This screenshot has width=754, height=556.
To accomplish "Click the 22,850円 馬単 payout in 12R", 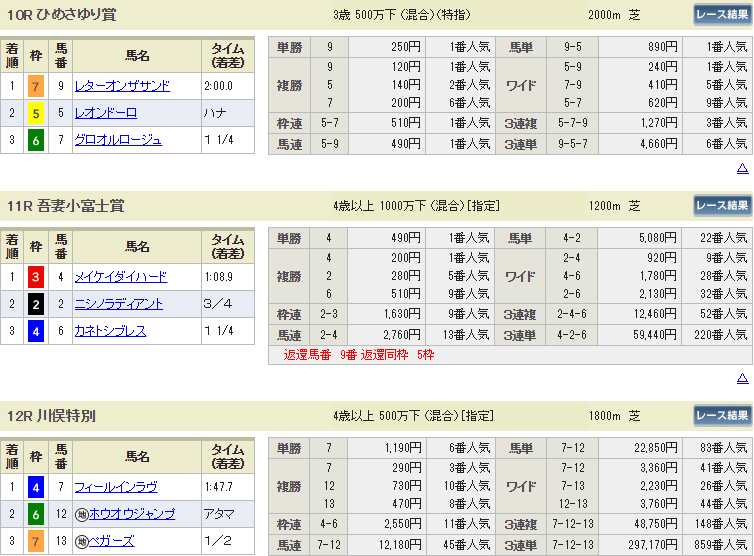I will [656, 448].
